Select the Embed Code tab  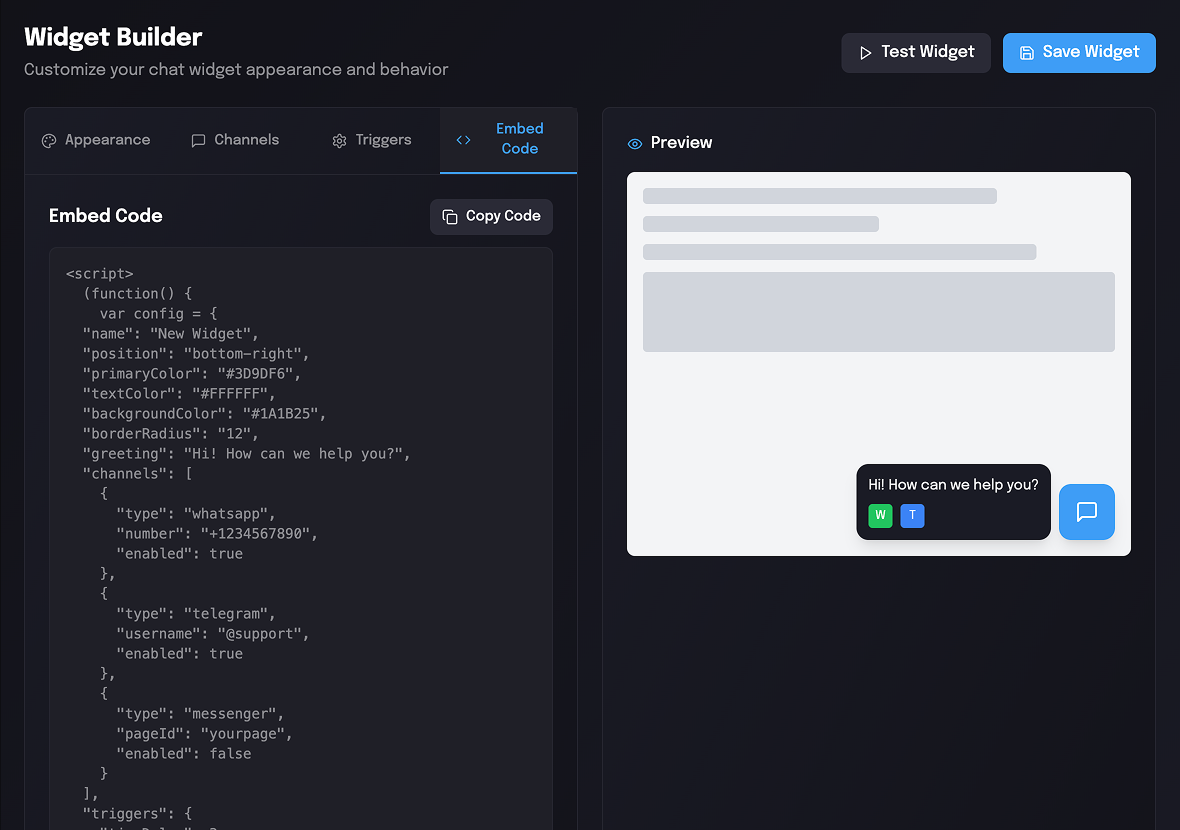pyautogui.click(x=509, y=140)
